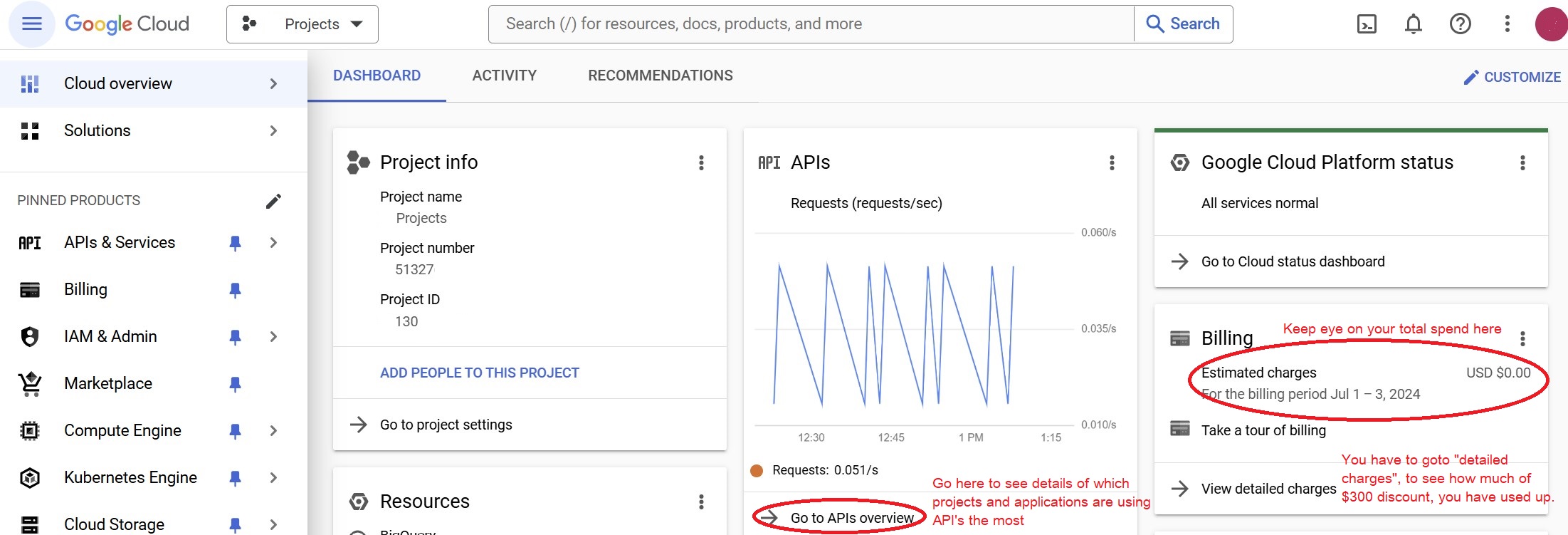Open notifications bell
Viewport: 1568px width, 535px height.
click(1414, 24)
